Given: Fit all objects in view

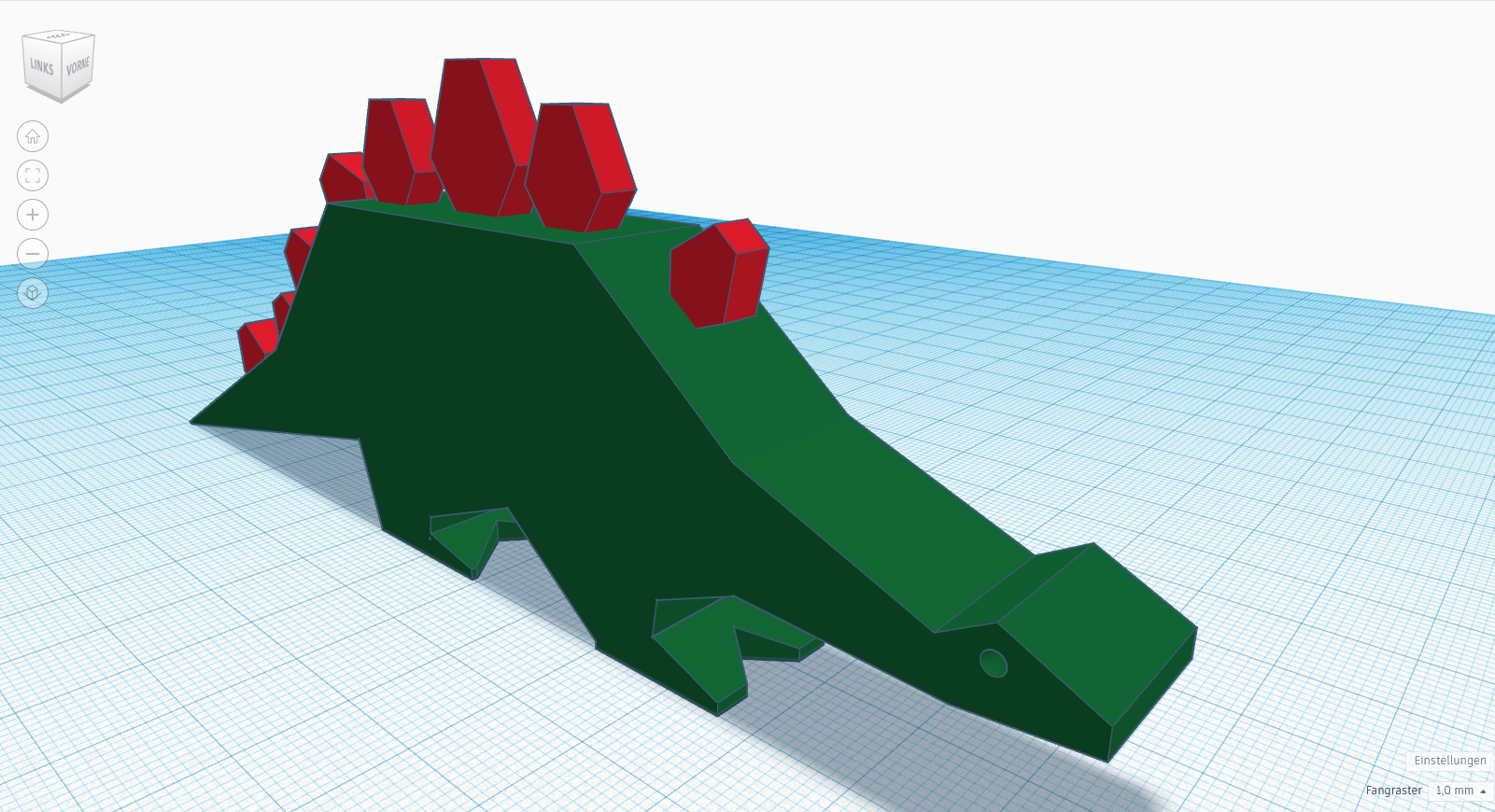Looking at the screenshot, I should point(33,175).
